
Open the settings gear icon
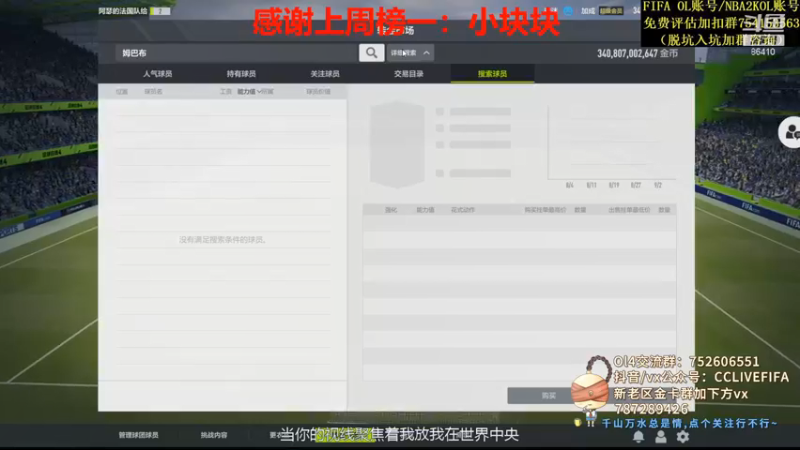(x=683, y=437)
